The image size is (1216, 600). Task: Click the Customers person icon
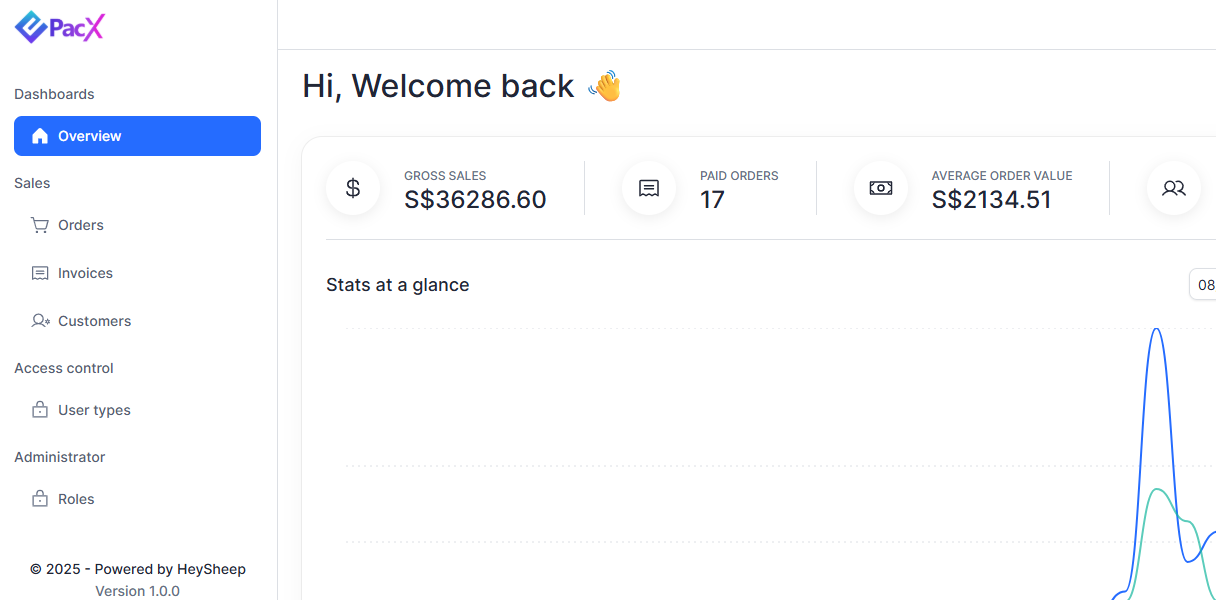[40, 321]
